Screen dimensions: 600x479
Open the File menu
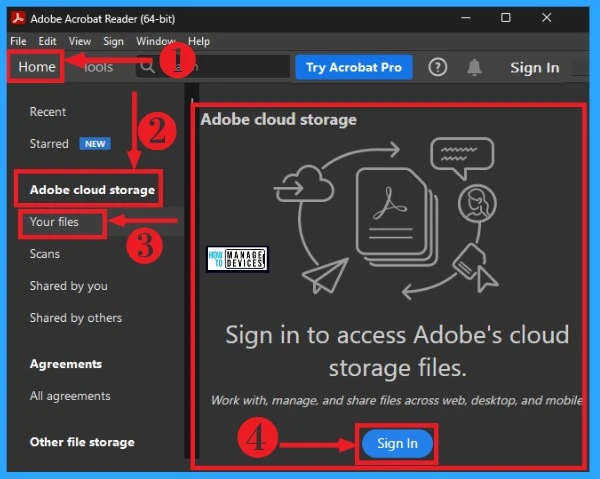(18, 41)
